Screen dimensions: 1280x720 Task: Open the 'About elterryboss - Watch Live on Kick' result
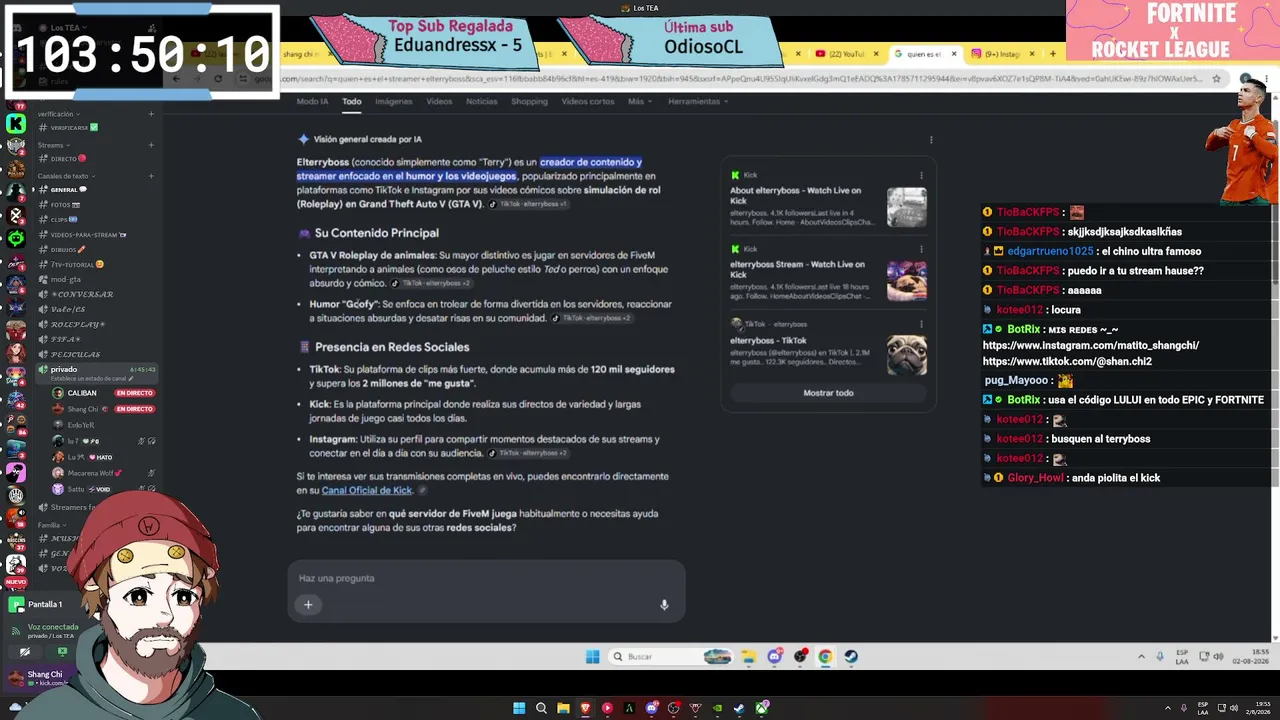coord(797,196)
